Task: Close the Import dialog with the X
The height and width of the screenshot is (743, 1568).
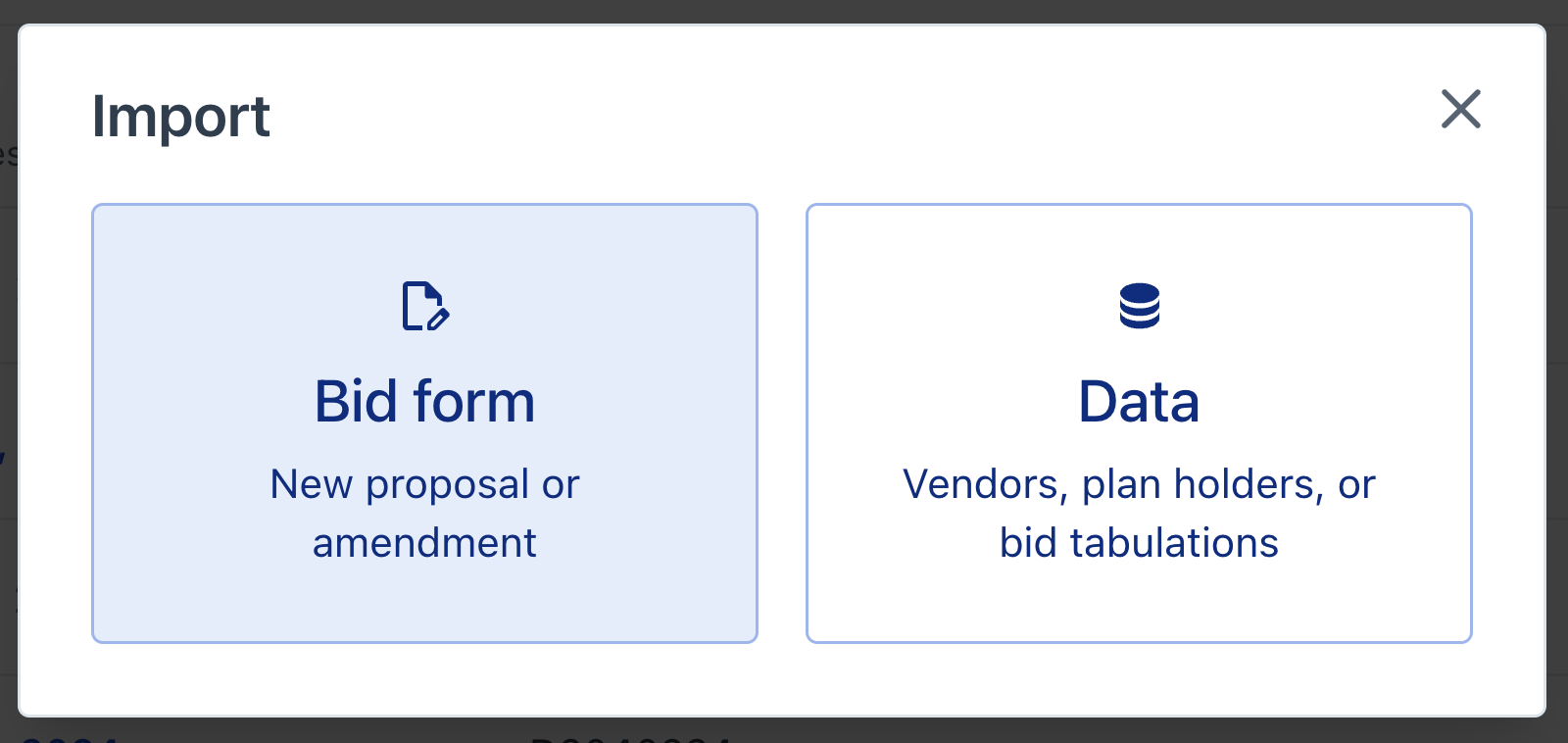Action: click(1460, 109)
